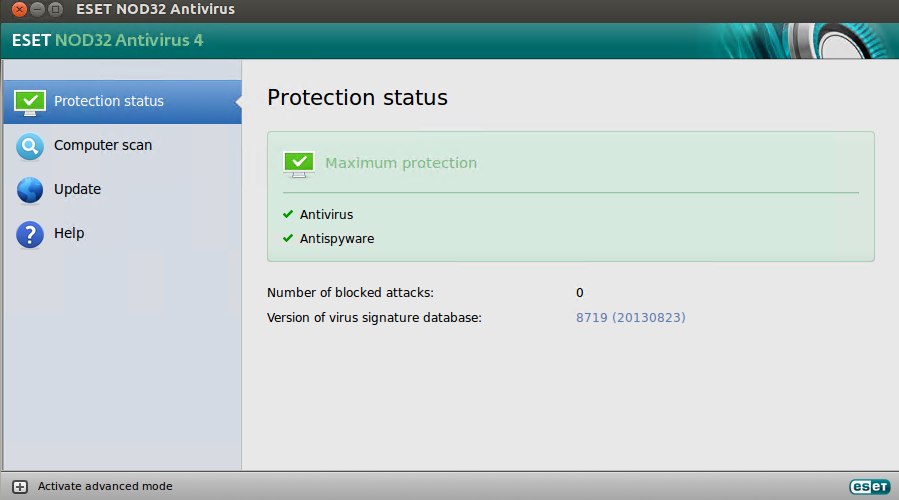The height and width of the screenshot is (500, 899).
Task: Click the Maximum protection heading
Action: click(401, 163)
